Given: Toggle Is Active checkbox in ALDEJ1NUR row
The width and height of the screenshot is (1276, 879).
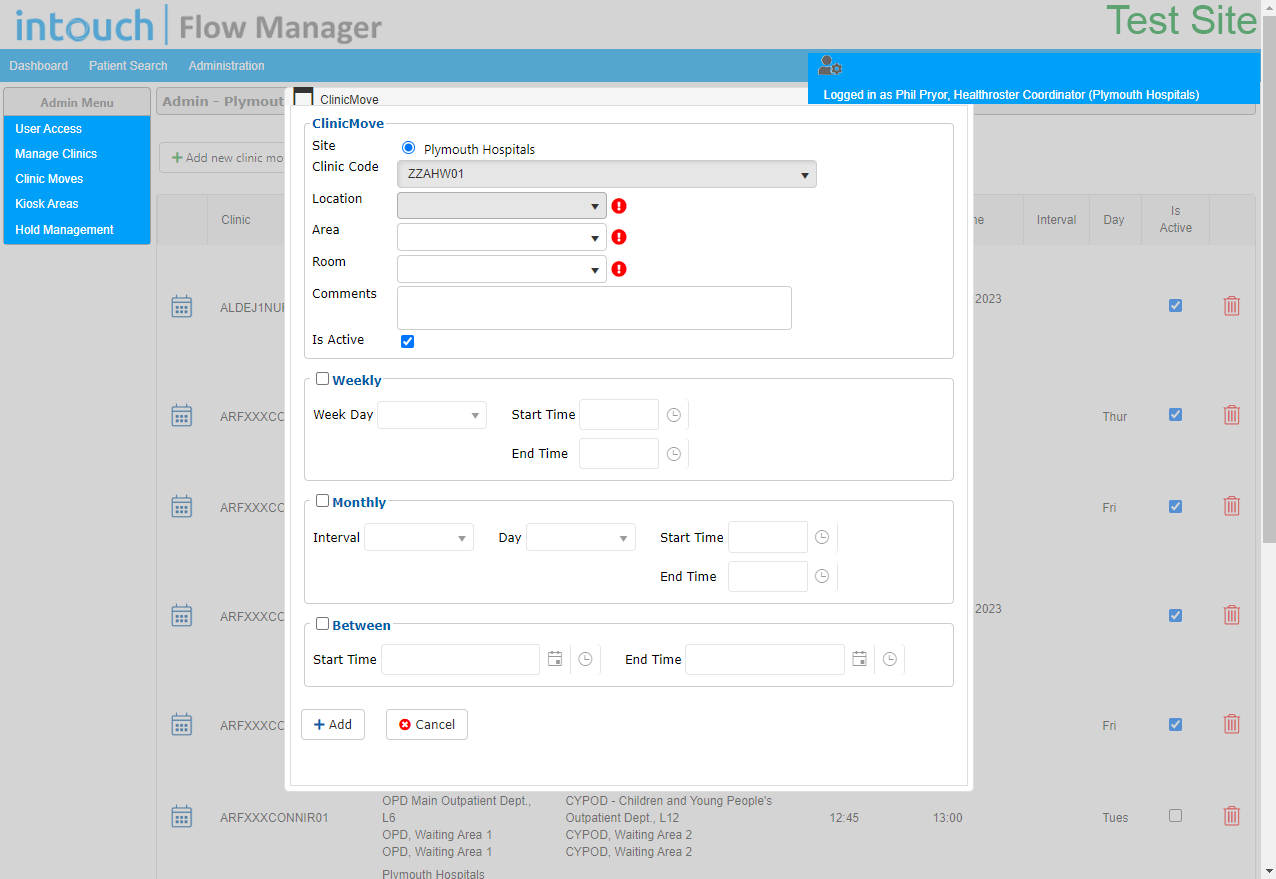Looking at the screenshot, I should 1175,306.
